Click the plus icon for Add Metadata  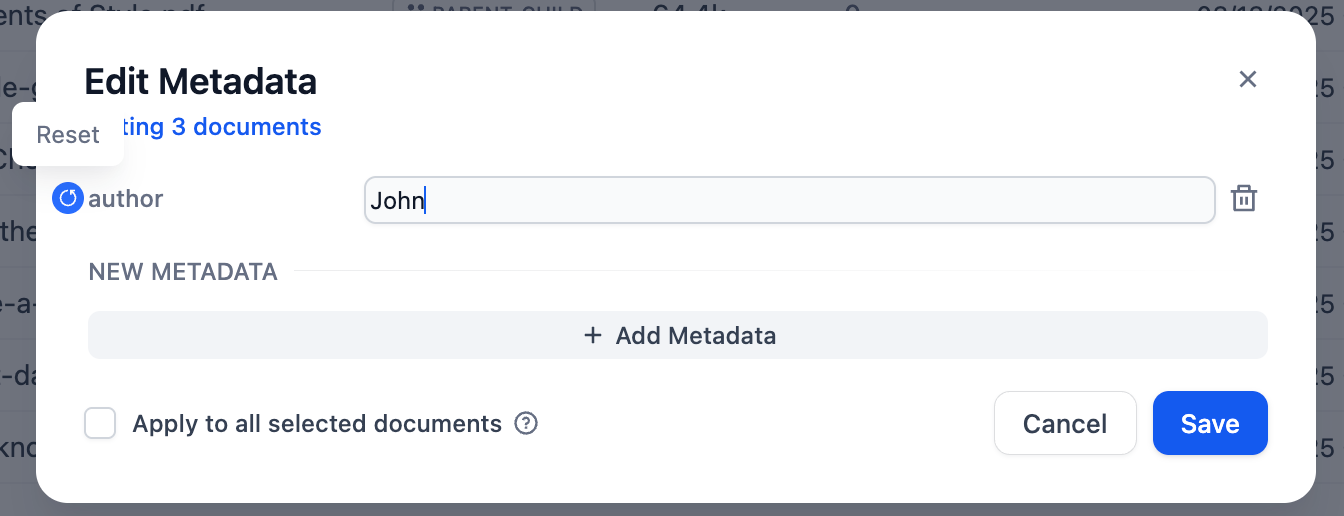pyautogui.click(x=593, y=336)
